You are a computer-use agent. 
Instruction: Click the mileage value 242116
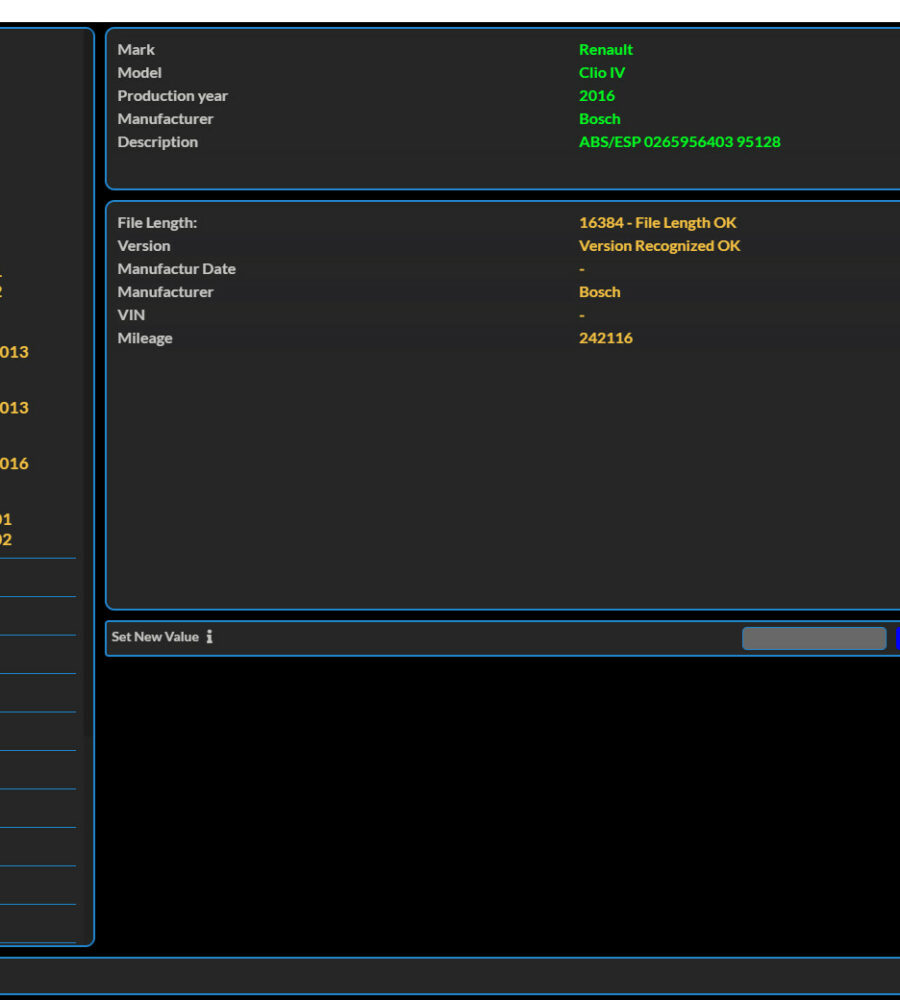click(x=605, y=338)
